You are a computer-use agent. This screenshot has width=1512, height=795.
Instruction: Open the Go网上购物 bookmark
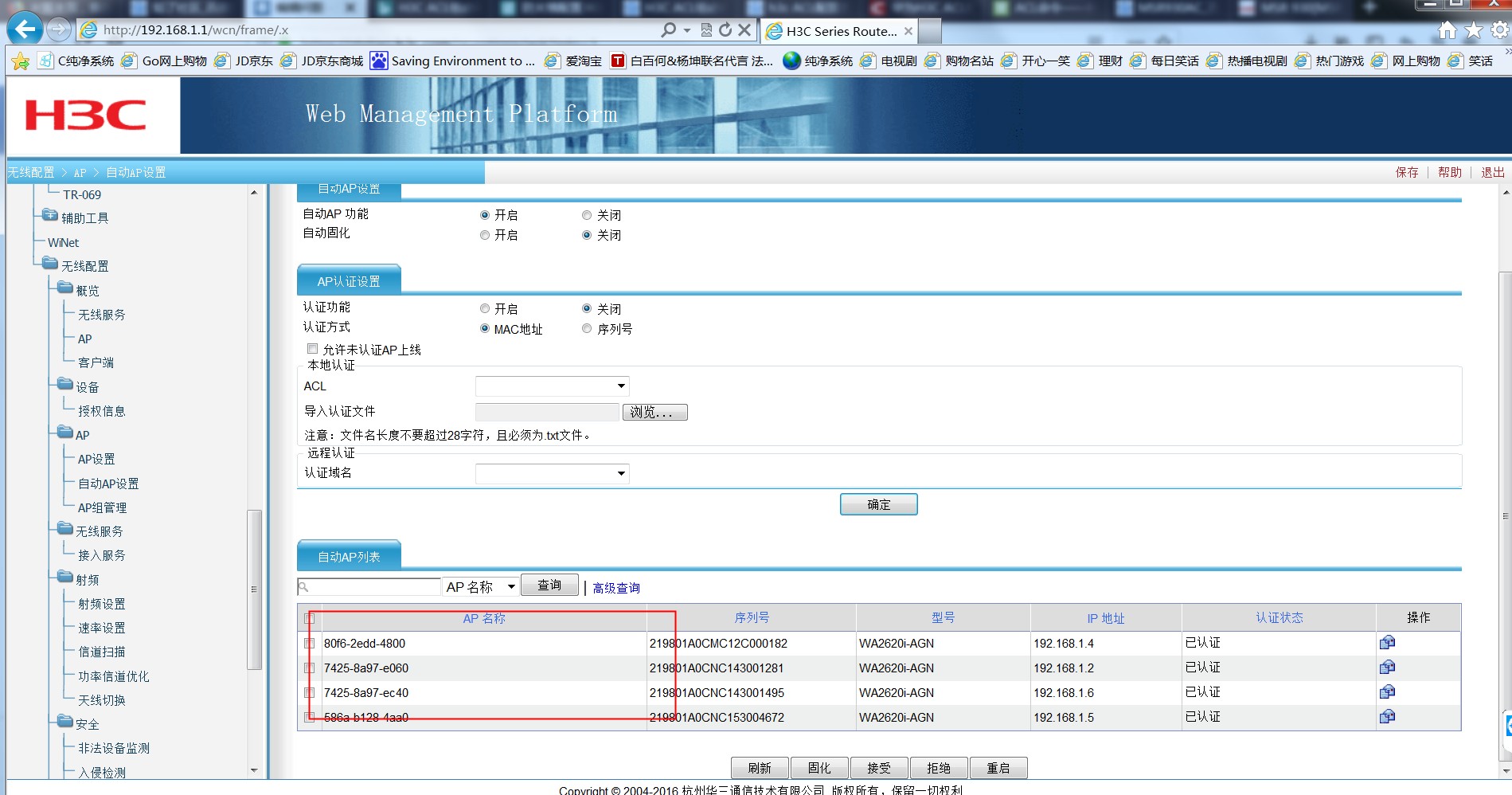(x=164, y=61)
